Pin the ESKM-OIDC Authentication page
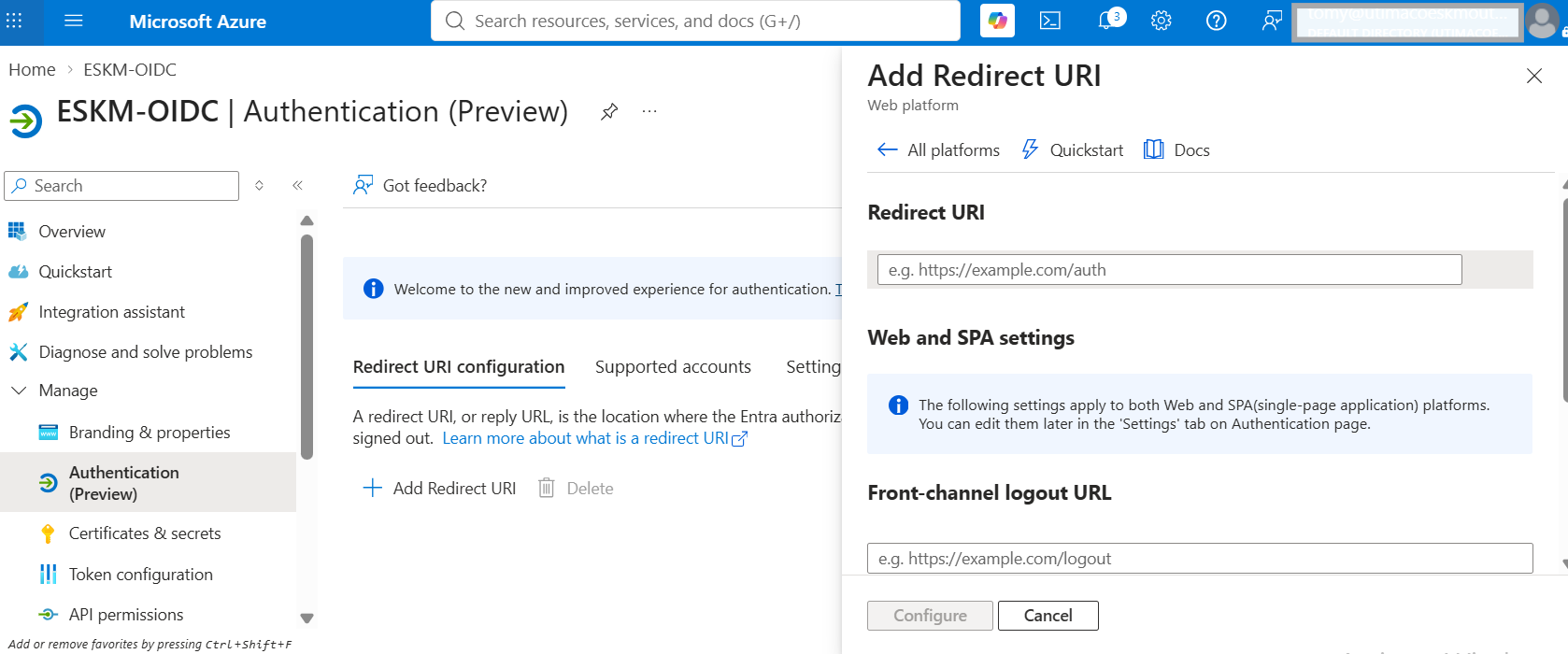The height and width of the screenshot is (654, 1568). click(x=609, y=112)
